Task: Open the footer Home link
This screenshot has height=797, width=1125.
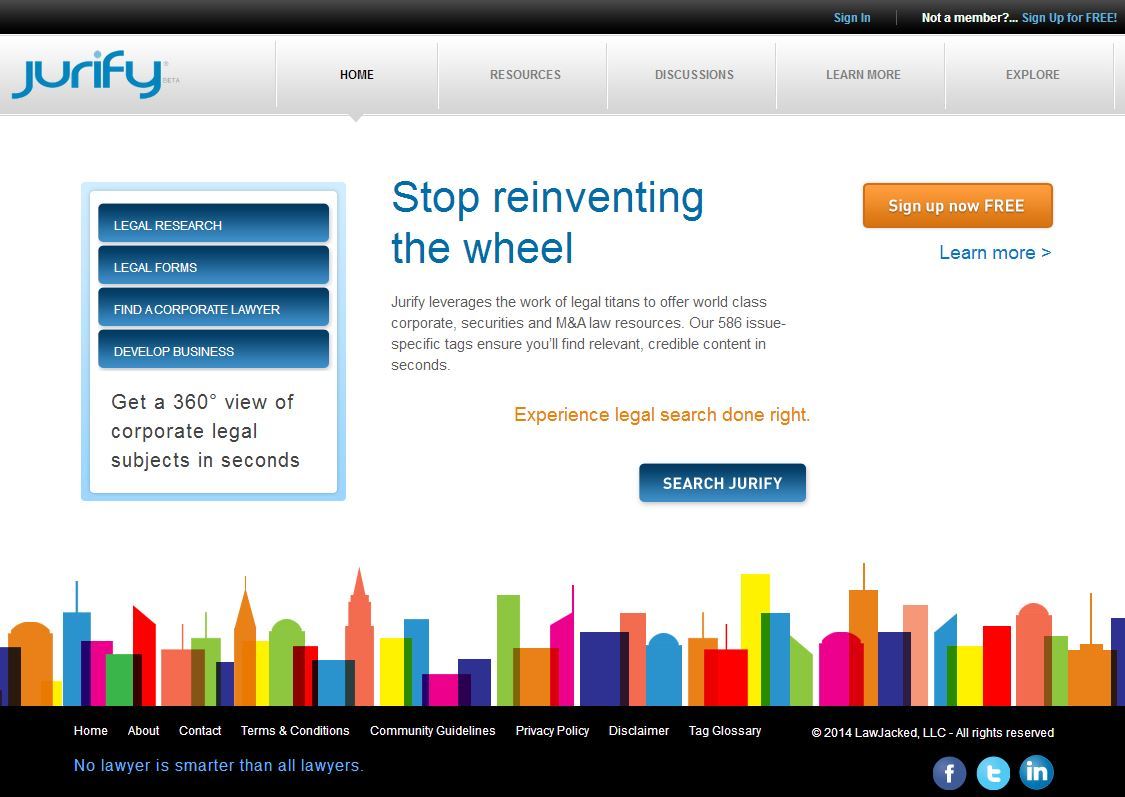Action: click(x=90, y=730)
